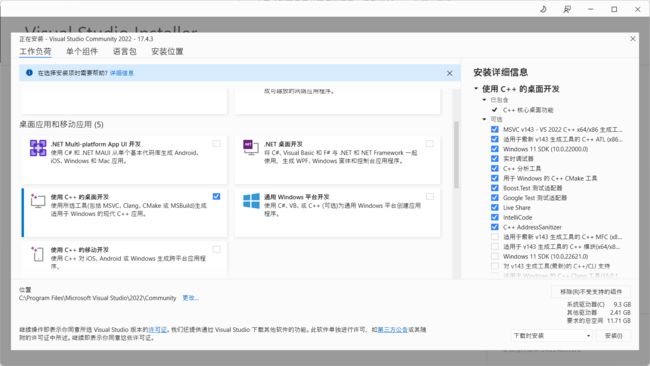
Task: Uncheck MSVC v143 - VS 2022 C++ x64/x86 component
Action: (x=495, y=129)
